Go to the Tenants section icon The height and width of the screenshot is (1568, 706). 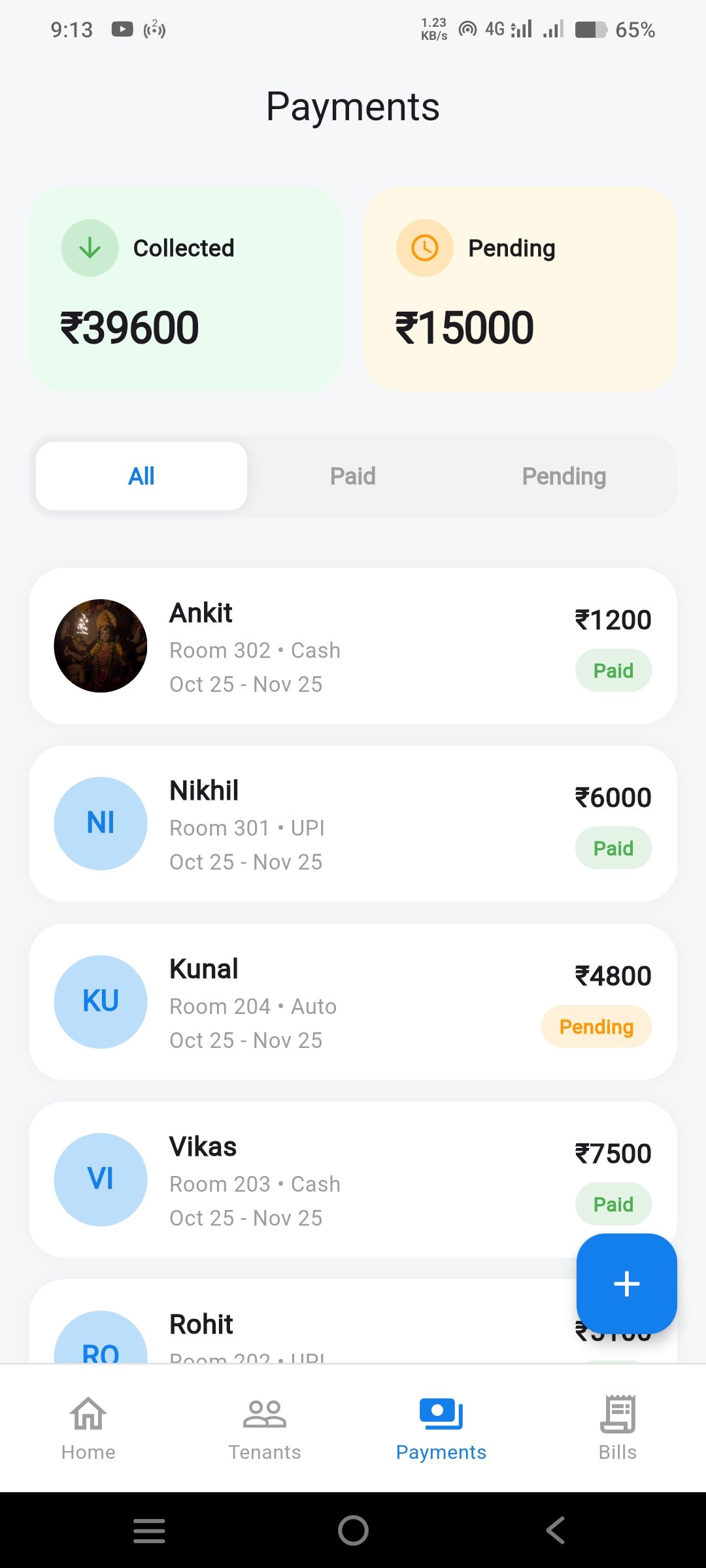click(x=265, y=1414)
